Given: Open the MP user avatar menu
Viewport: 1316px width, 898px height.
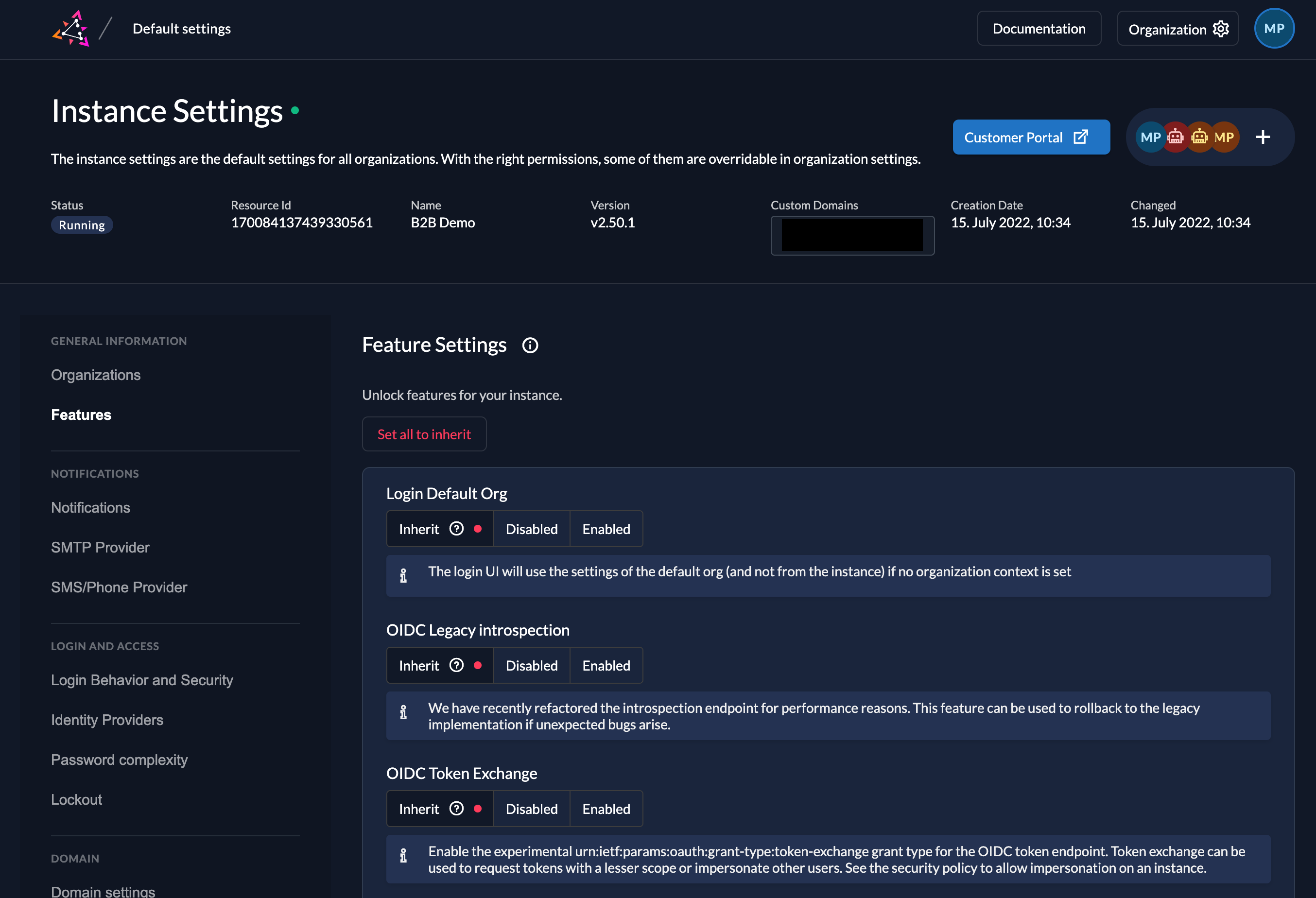Looking at the screenshot, I should coord(1274,28).
